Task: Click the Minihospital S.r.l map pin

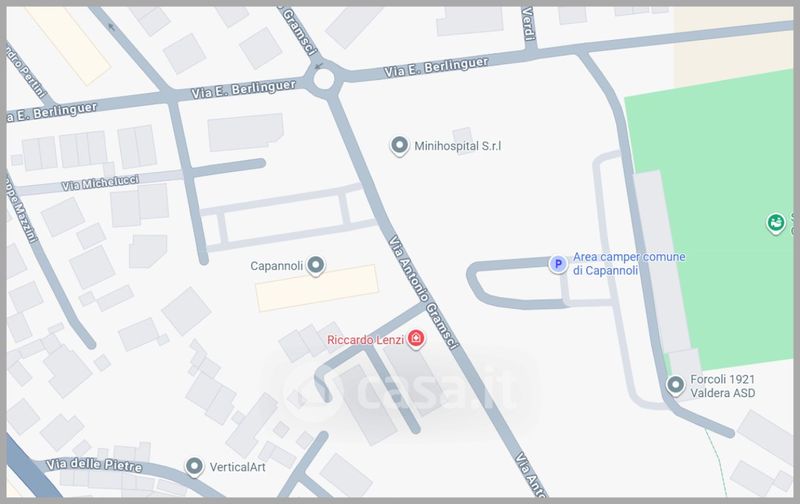Action: tap(399, 146)
